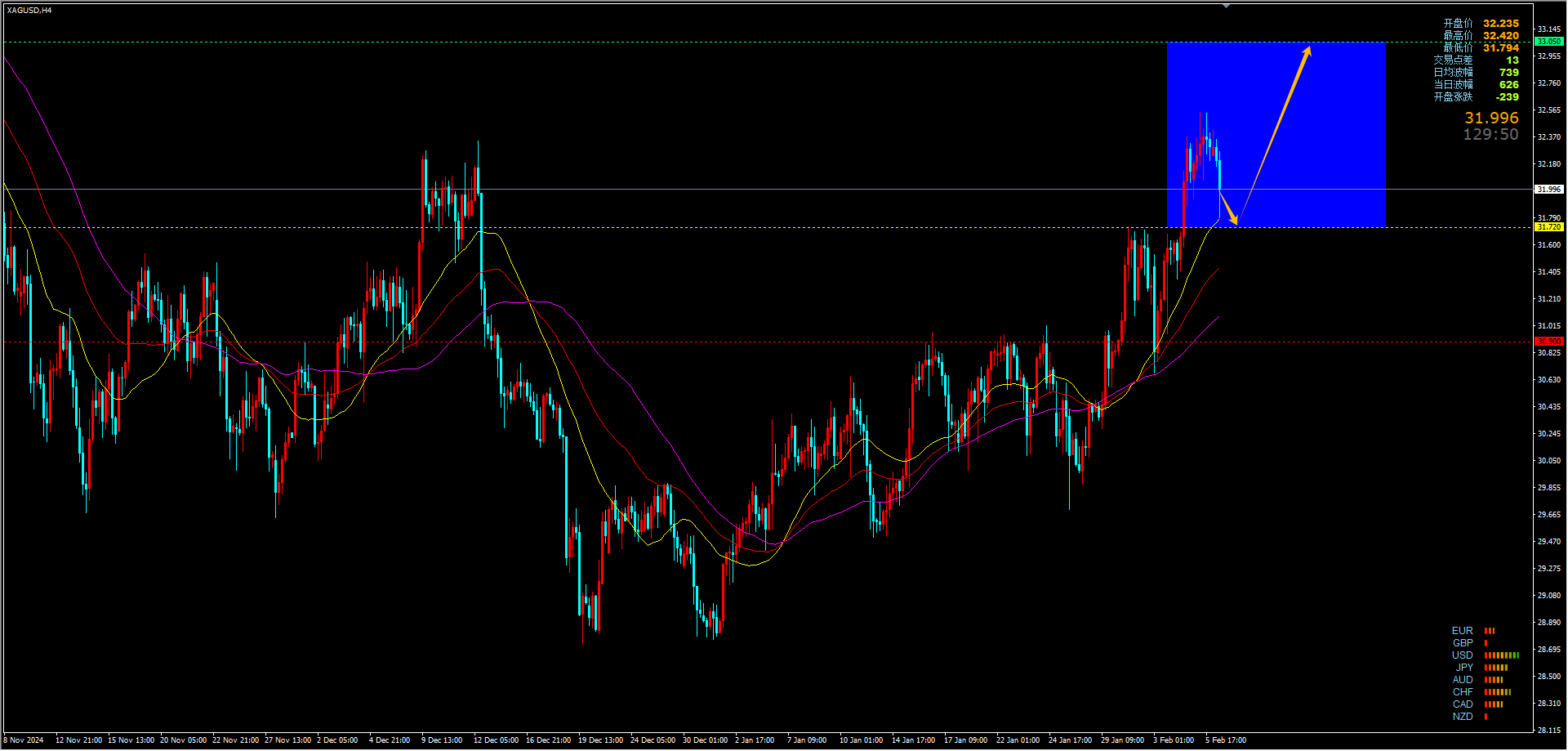Click the AUD currency strength label
The image size is (1568, 751).
point(1463,680)
